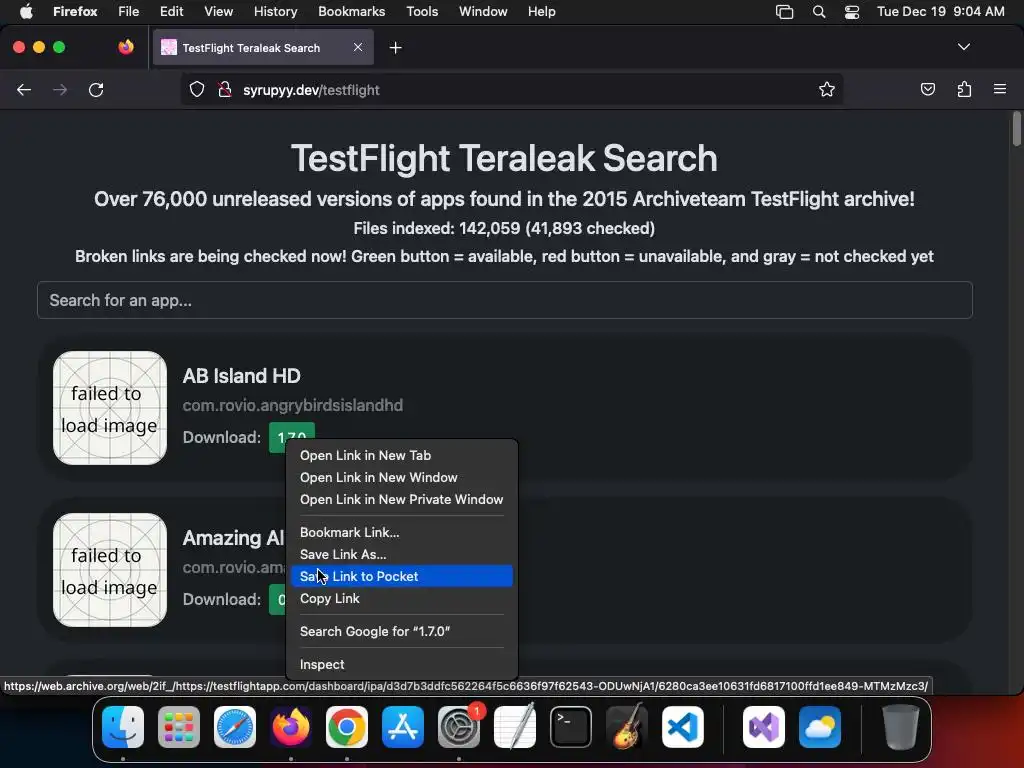Viewport: 1024px width, 768px height.
Task: Choose Search Google for "1.7.0"
Action: [x=401, y=632]
